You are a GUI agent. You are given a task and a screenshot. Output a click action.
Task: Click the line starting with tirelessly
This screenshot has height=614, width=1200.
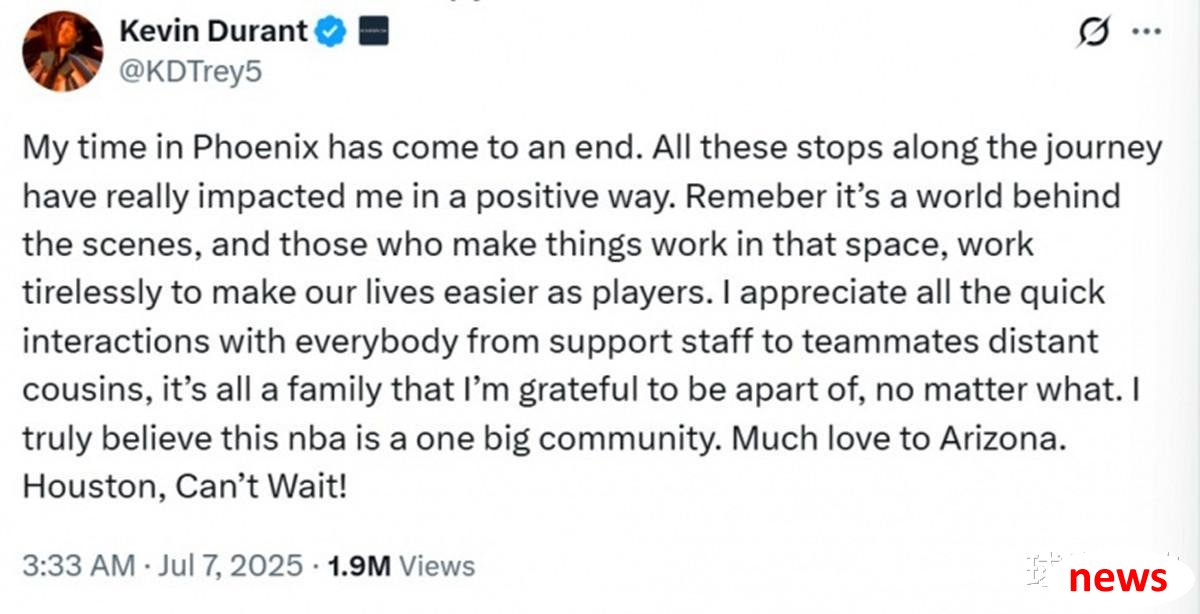coord(564,293)
